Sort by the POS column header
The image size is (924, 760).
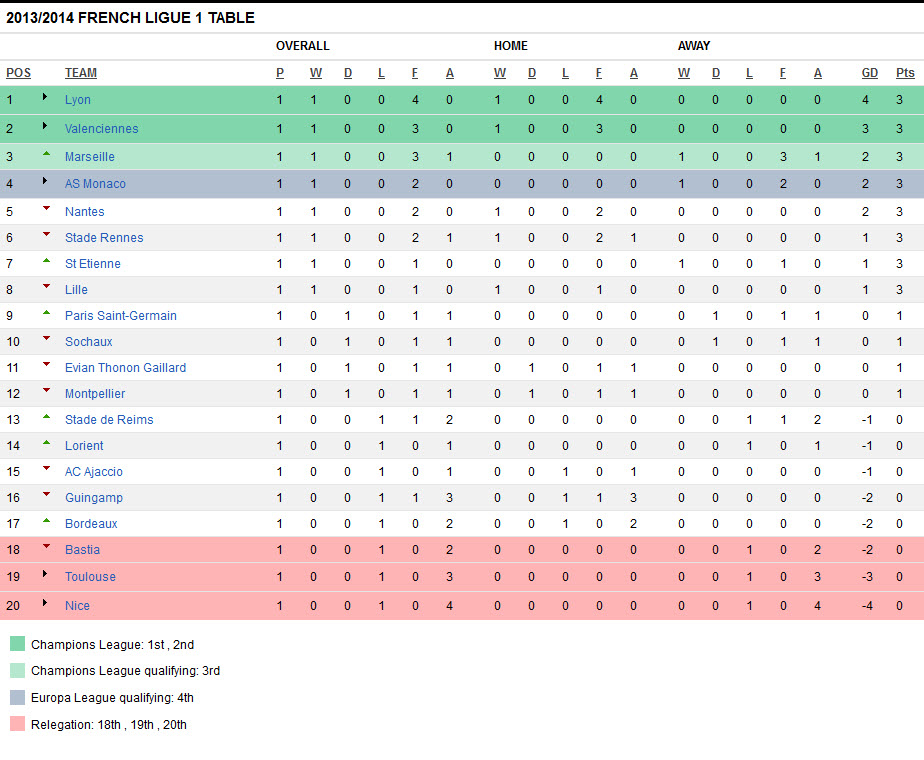coord(18,73)
